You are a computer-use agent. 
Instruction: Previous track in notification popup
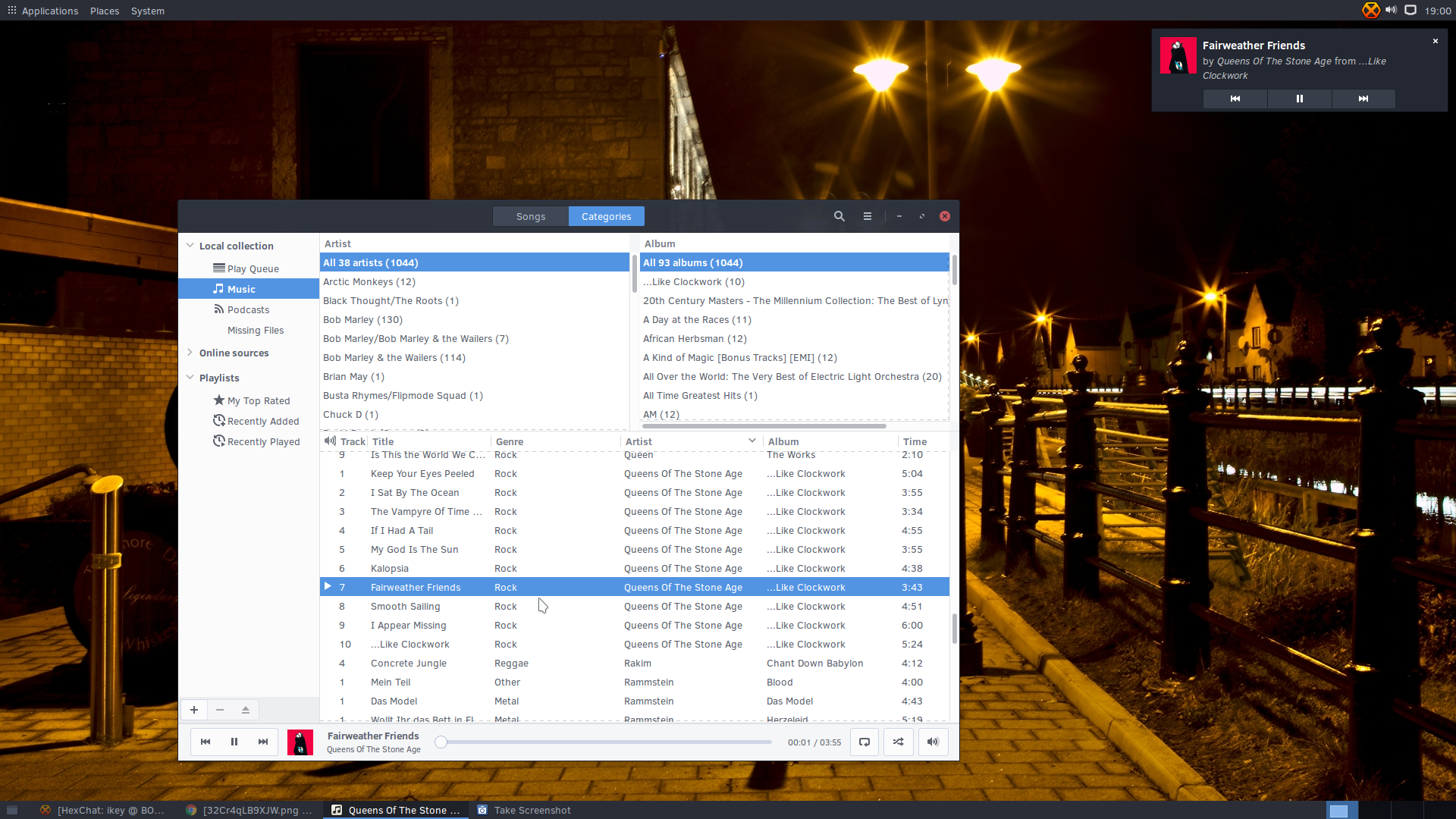(x=1235, y=99)
